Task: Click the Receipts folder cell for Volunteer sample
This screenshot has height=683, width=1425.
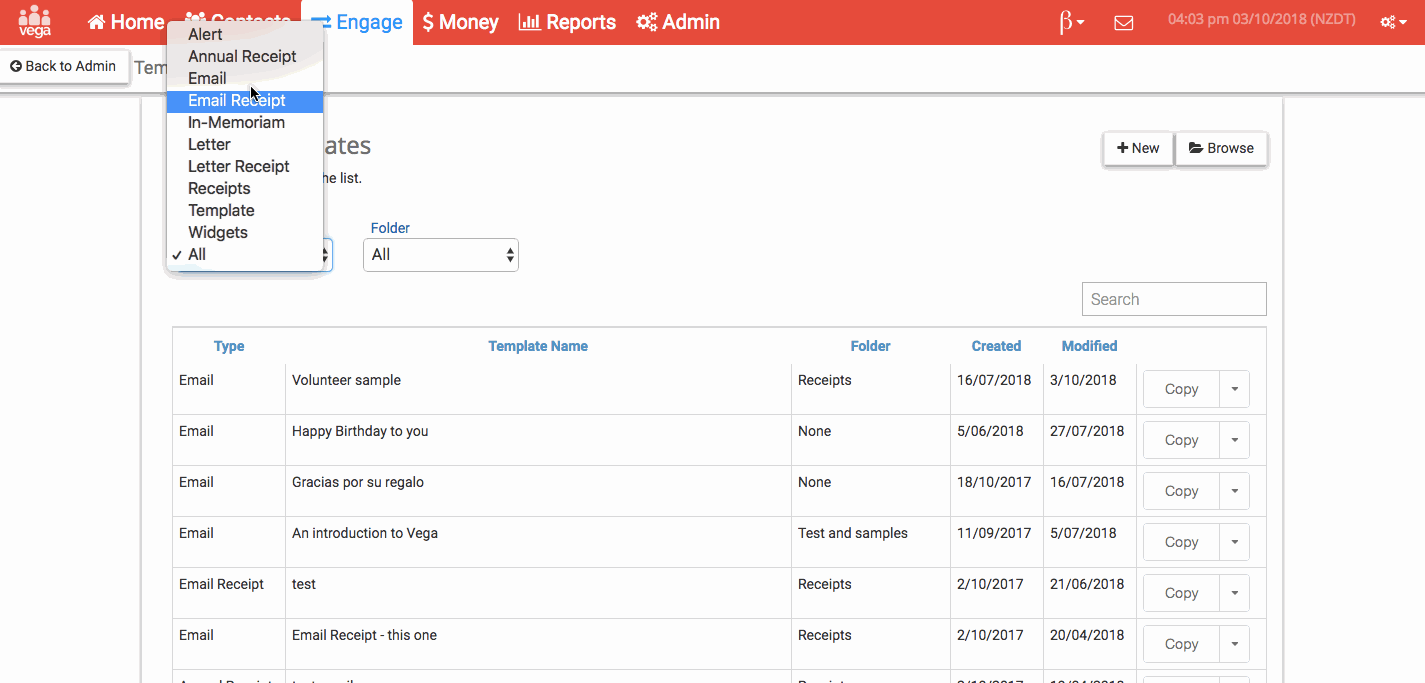Action: click(825, 380)
